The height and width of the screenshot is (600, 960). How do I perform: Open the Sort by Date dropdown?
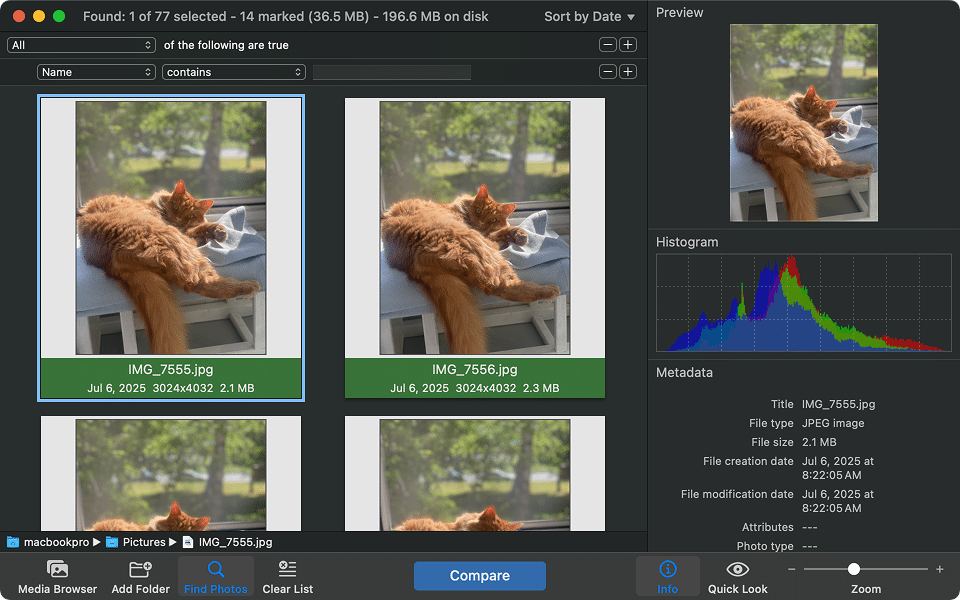pos(589,17)
